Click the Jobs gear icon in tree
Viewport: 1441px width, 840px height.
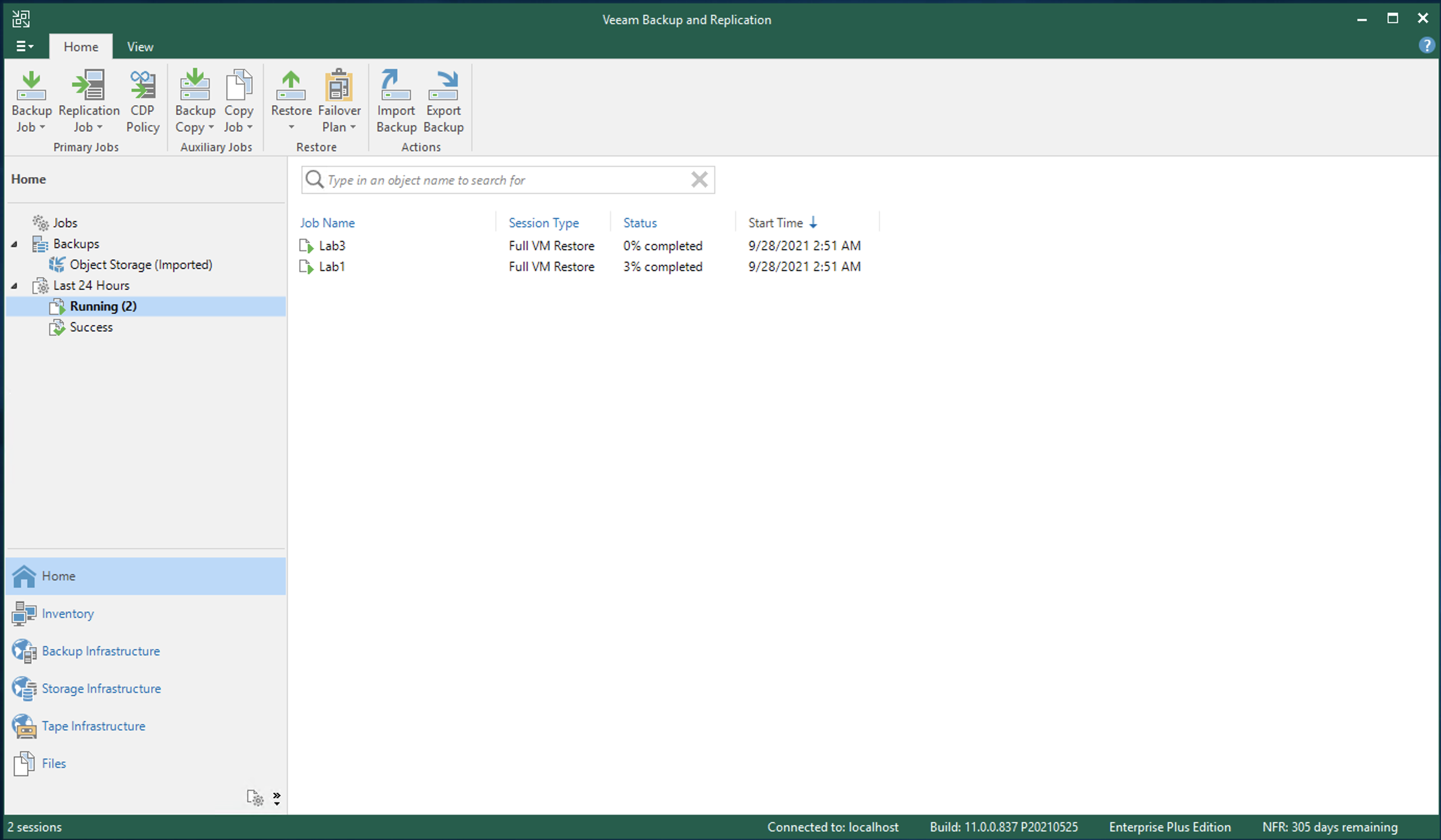point(40,223)
